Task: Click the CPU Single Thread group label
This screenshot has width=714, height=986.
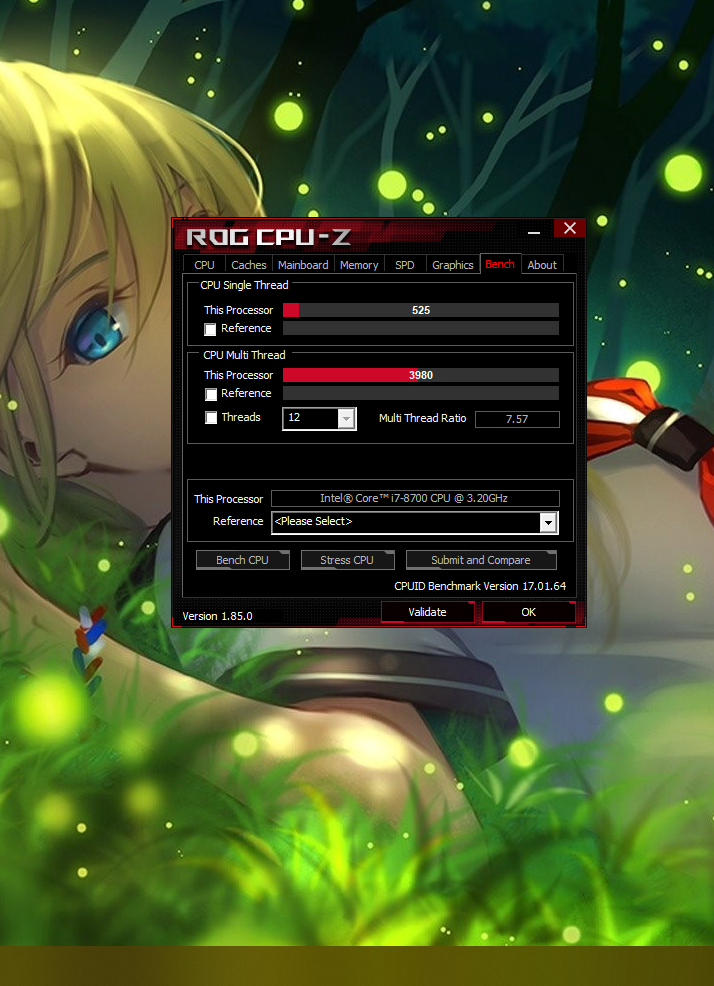Action: (244, 285)
